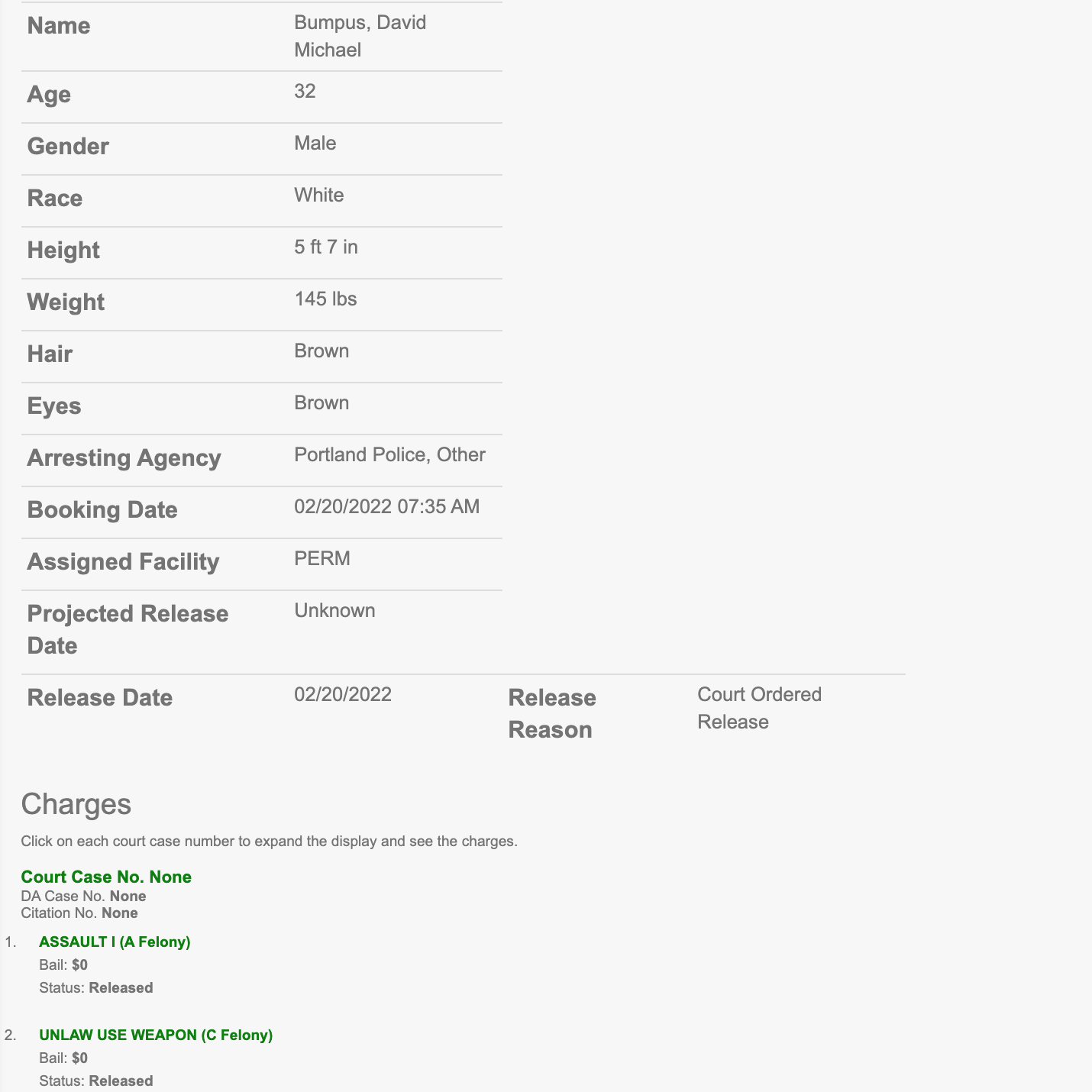Click the Citation No. None line
1092x1092 pixels.
click(x=79, y=913)
